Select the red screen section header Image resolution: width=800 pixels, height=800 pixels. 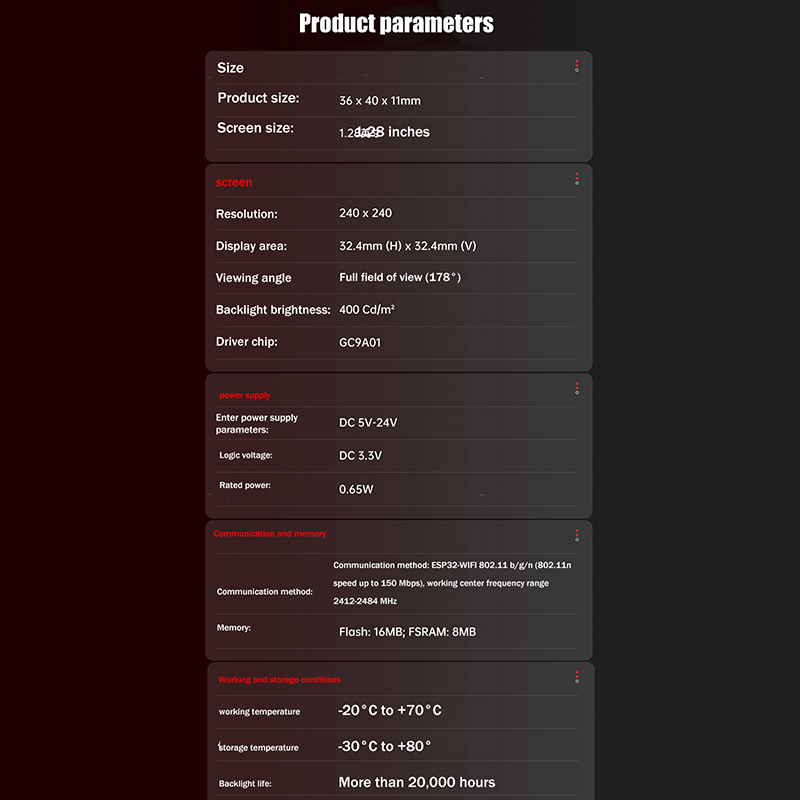pyautogui.click(x=234, y=182)
